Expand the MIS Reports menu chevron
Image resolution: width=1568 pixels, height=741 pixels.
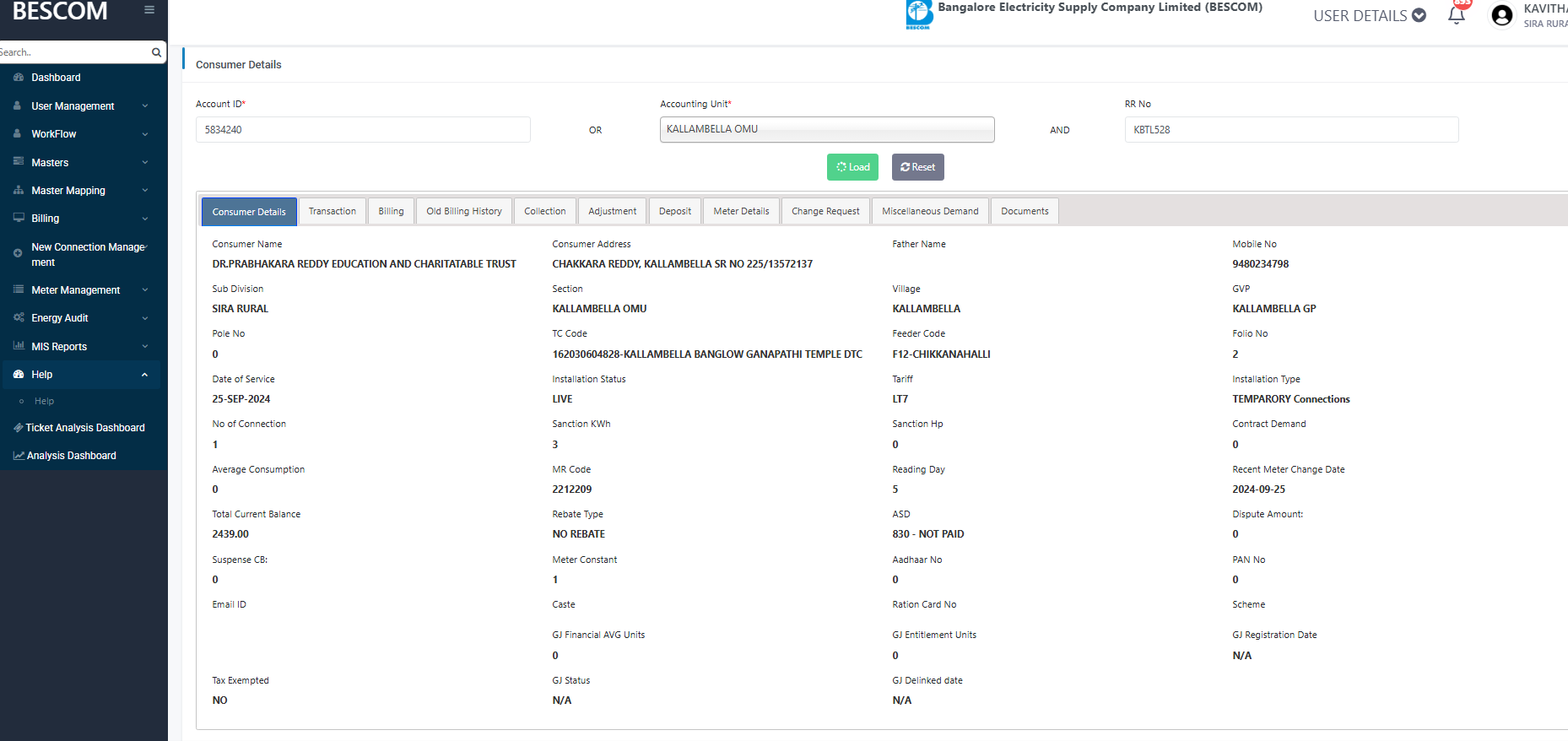tap(145, 347)
